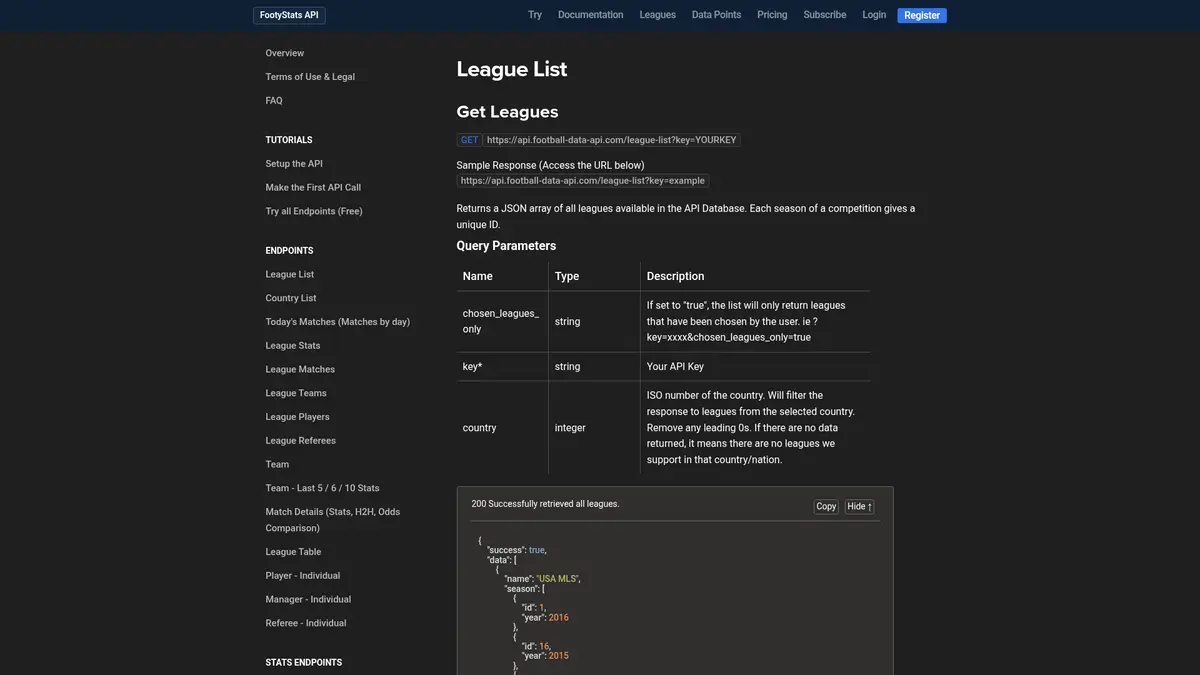This screenshot has height=675, width=1200.
Task: Open Leagues in the top navigation
Action: coord(658,15)
